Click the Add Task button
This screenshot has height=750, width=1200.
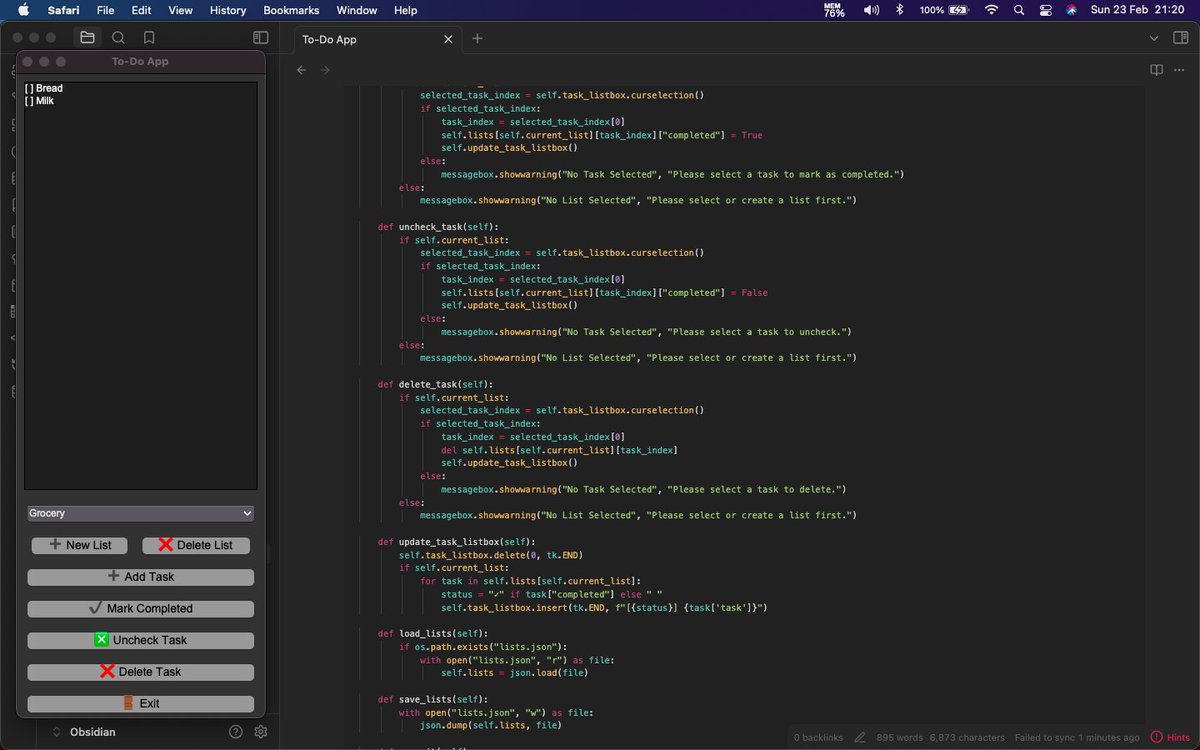point(141,577)
